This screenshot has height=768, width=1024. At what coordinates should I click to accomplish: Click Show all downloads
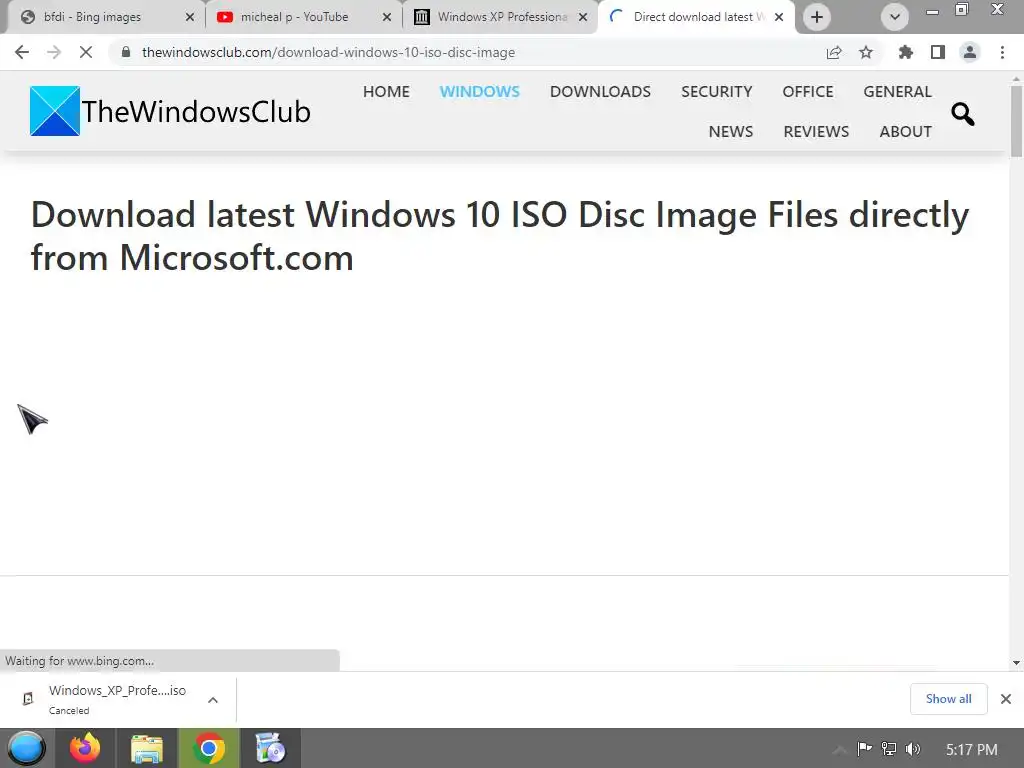click(x=948, y=699)
